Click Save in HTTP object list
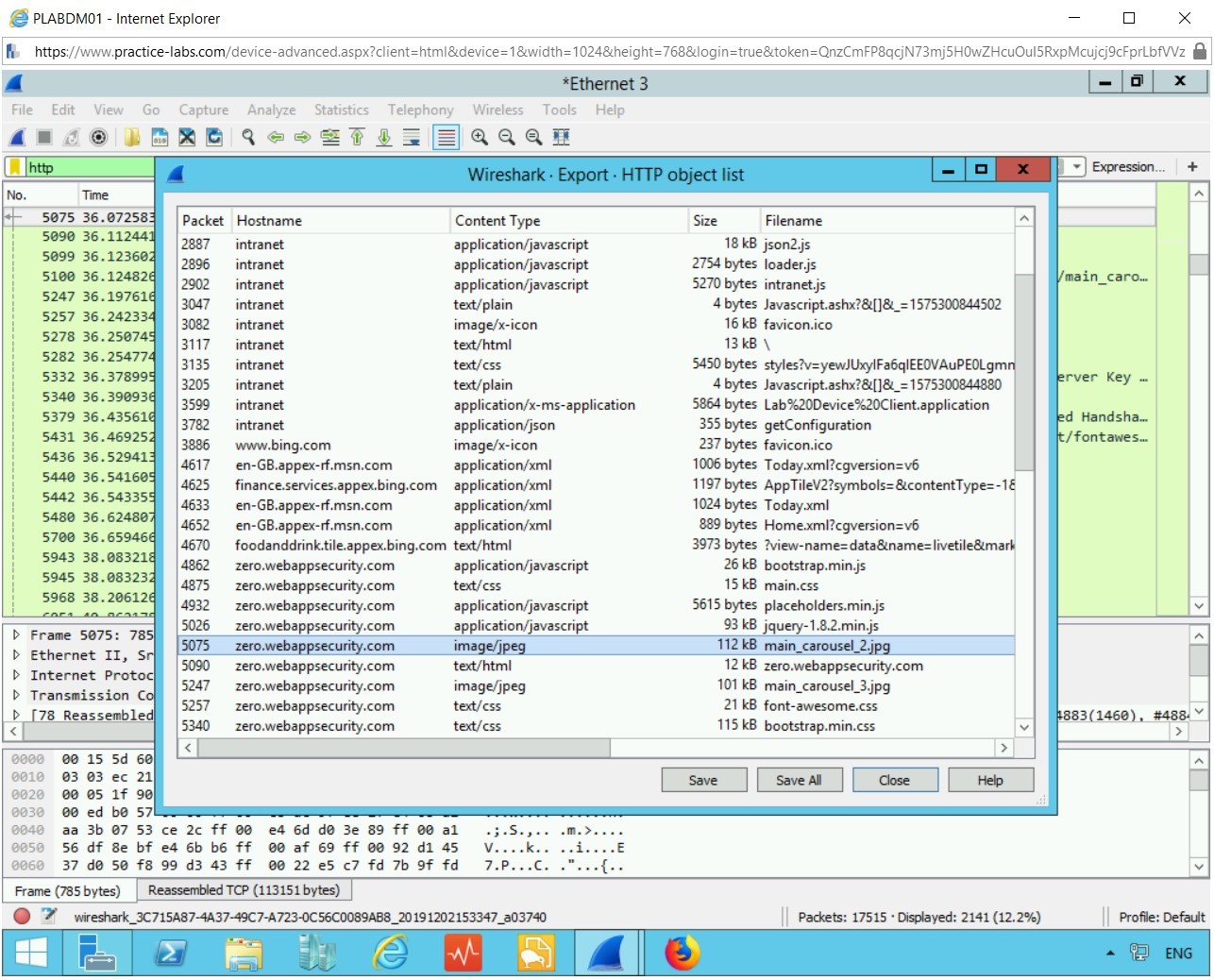 pyautogui.click(x=703, y=780)
